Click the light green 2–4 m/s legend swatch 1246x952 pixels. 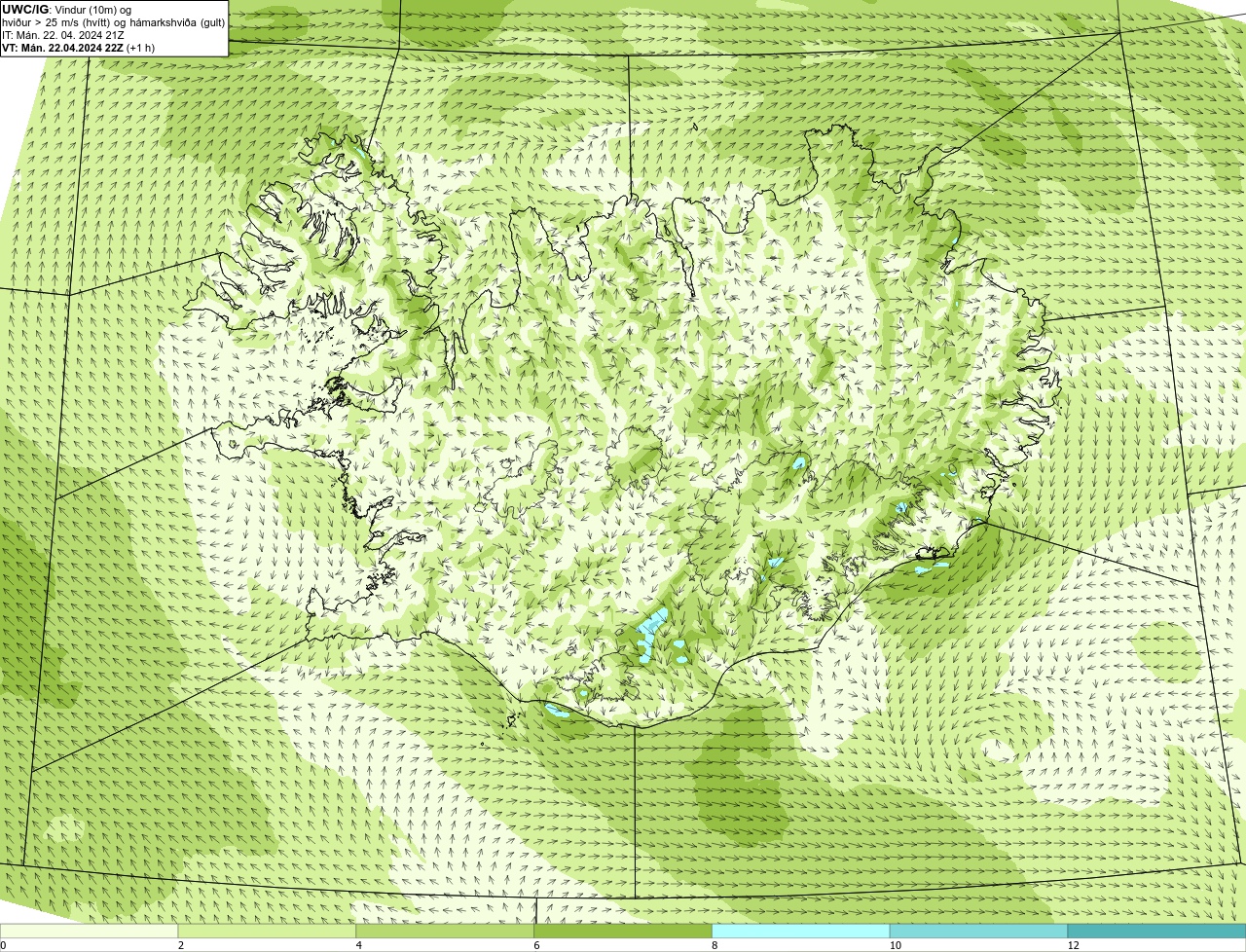click(268, 932)
